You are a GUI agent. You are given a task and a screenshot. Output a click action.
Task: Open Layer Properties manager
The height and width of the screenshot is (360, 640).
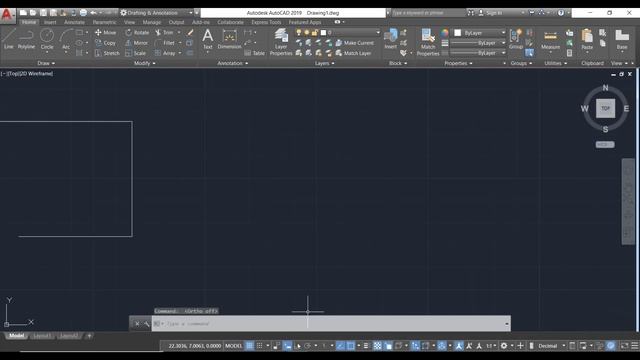(x=281, y=42)
